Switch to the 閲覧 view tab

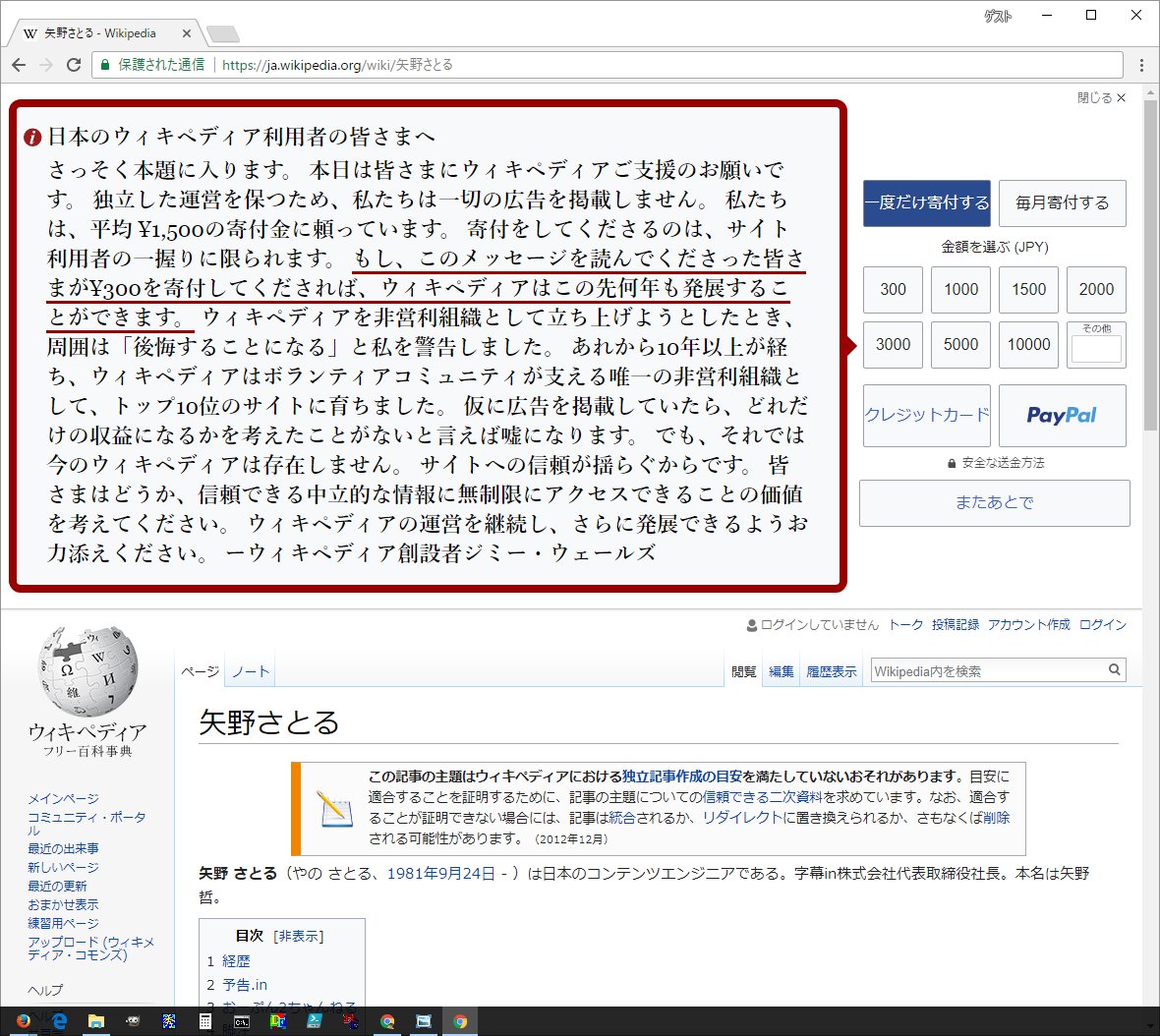743,671
